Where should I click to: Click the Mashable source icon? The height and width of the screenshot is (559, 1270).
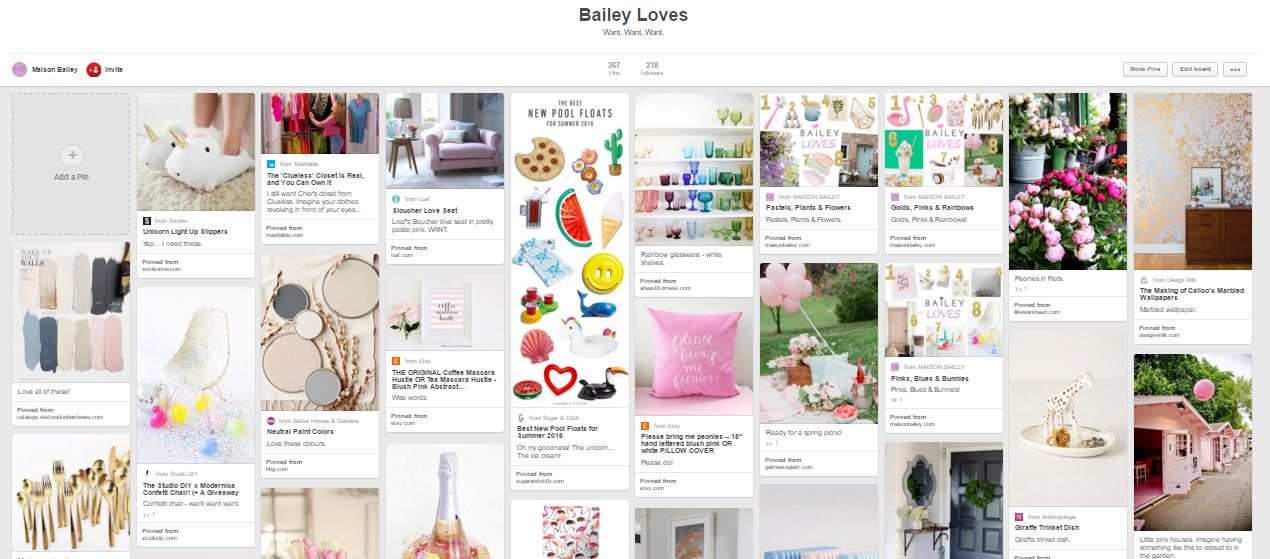click(x=270, y=162)
